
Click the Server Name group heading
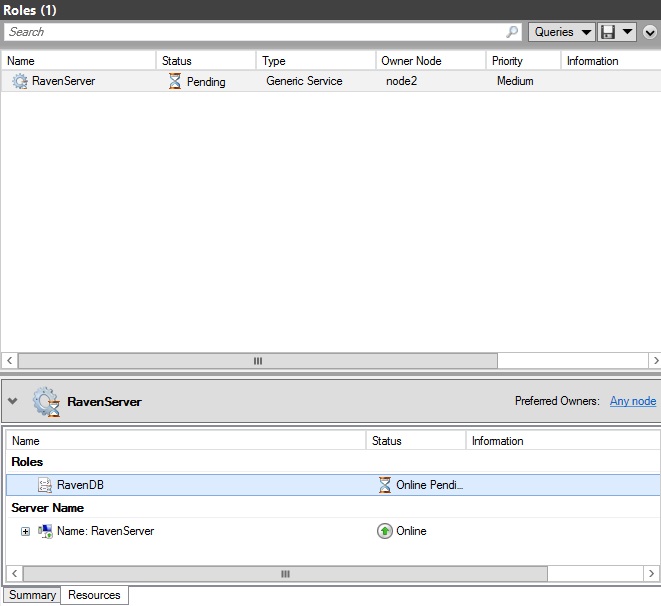pyautogui.click(x=47, y=508)
